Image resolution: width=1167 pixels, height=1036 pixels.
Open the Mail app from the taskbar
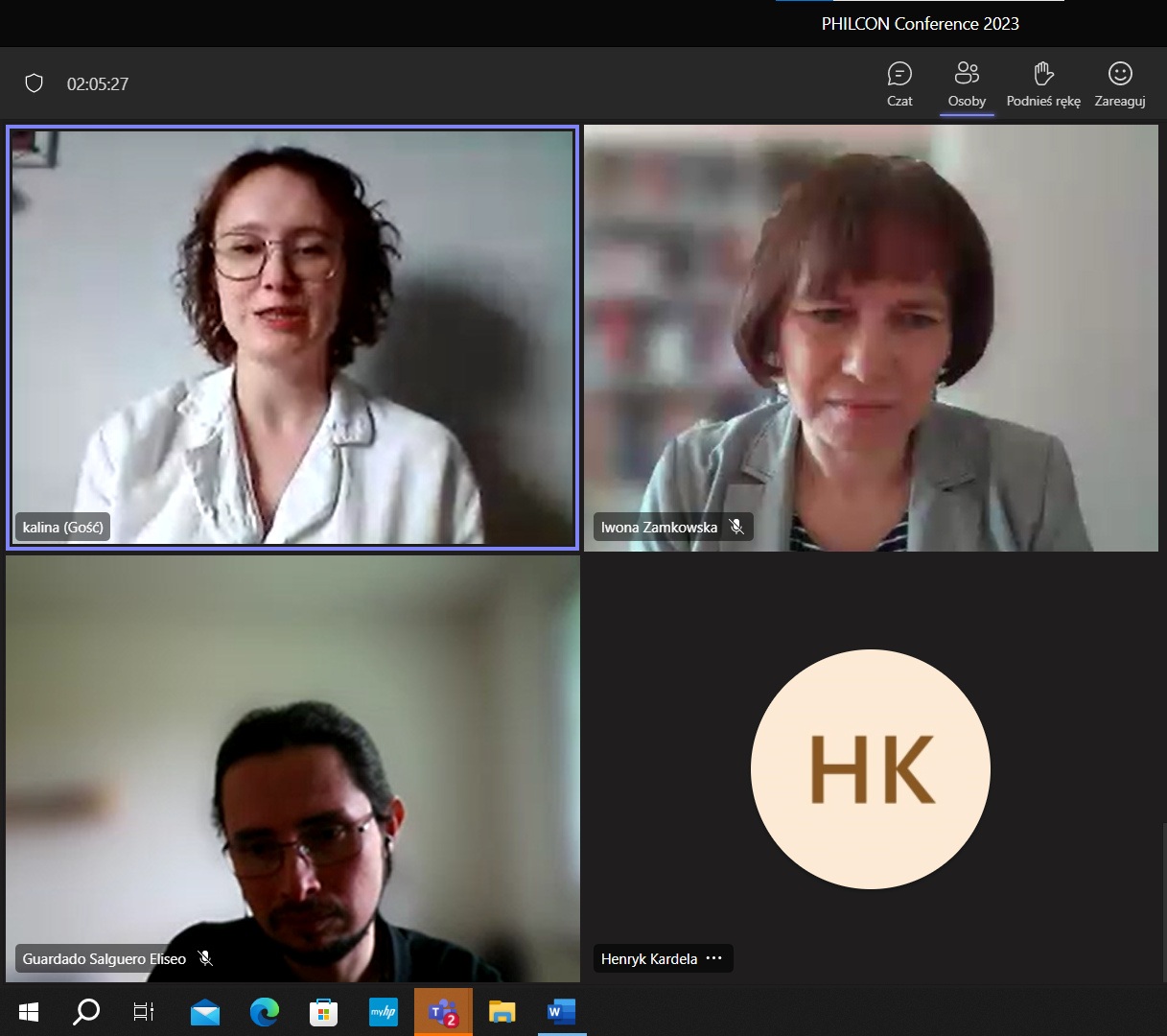(x=205, y=1012)
